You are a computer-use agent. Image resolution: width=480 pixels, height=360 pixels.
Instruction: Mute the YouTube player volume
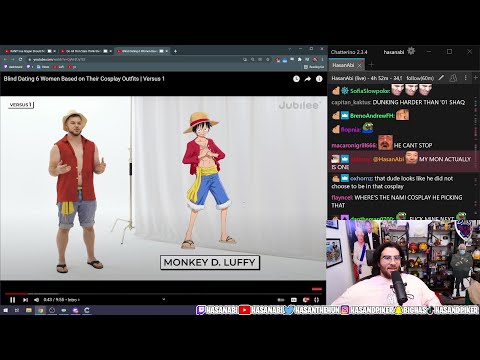pos(36,300)
